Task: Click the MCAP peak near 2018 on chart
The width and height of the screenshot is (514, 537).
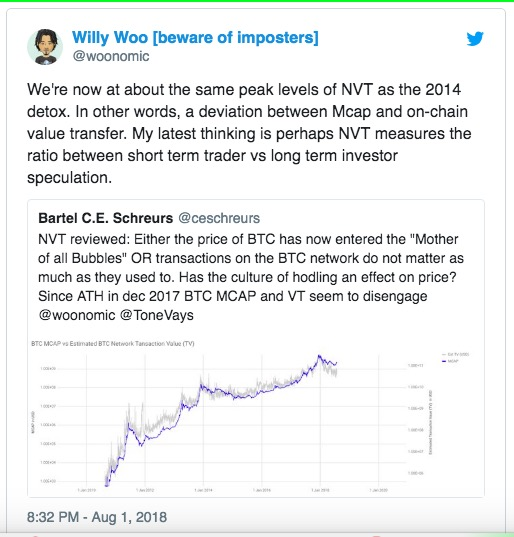Action: click(x=319, y=356)
